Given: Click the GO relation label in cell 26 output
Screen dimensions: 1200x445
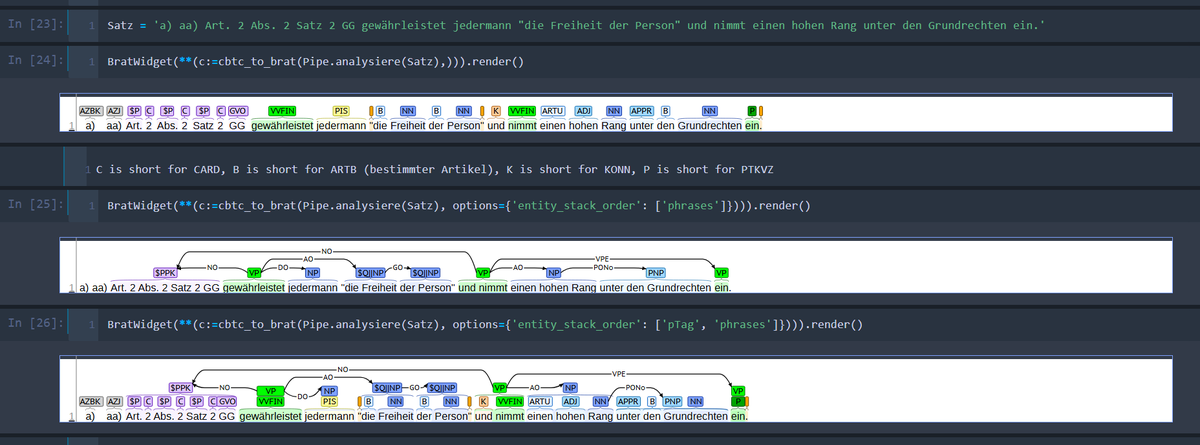Looking at the screenshot, I should [x=414, y=388].
